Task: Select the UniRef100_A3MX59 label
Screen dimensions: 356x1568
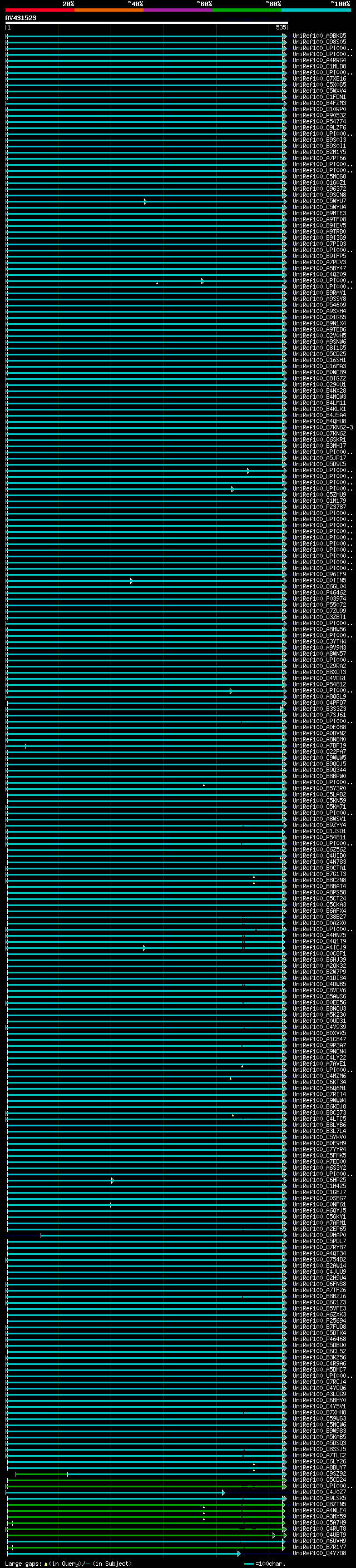Action: pyautogui.click(x=319, y=1517)
